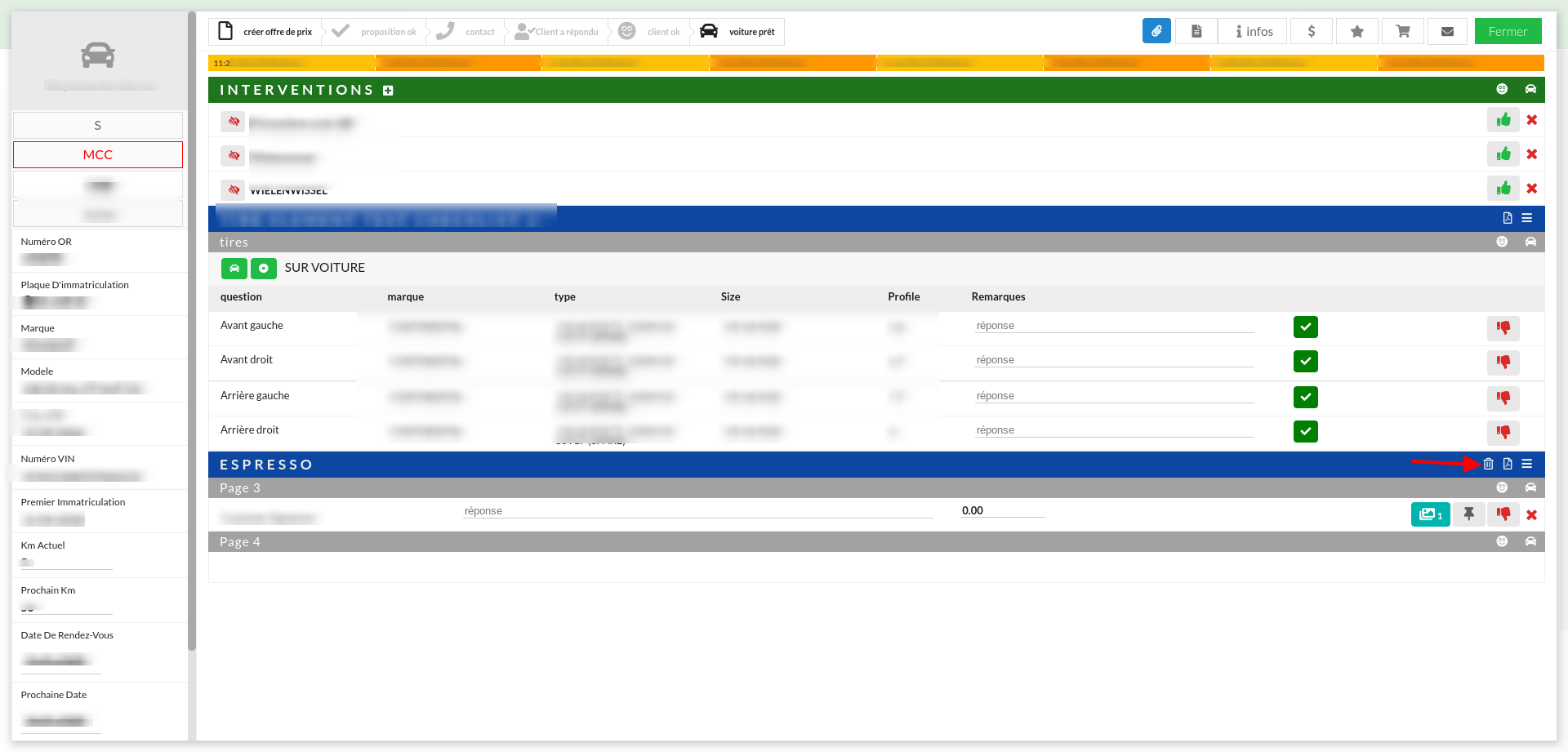Click the sidebar vertical scrollbar
This screenshot has width=1568, height=752.
192,331
